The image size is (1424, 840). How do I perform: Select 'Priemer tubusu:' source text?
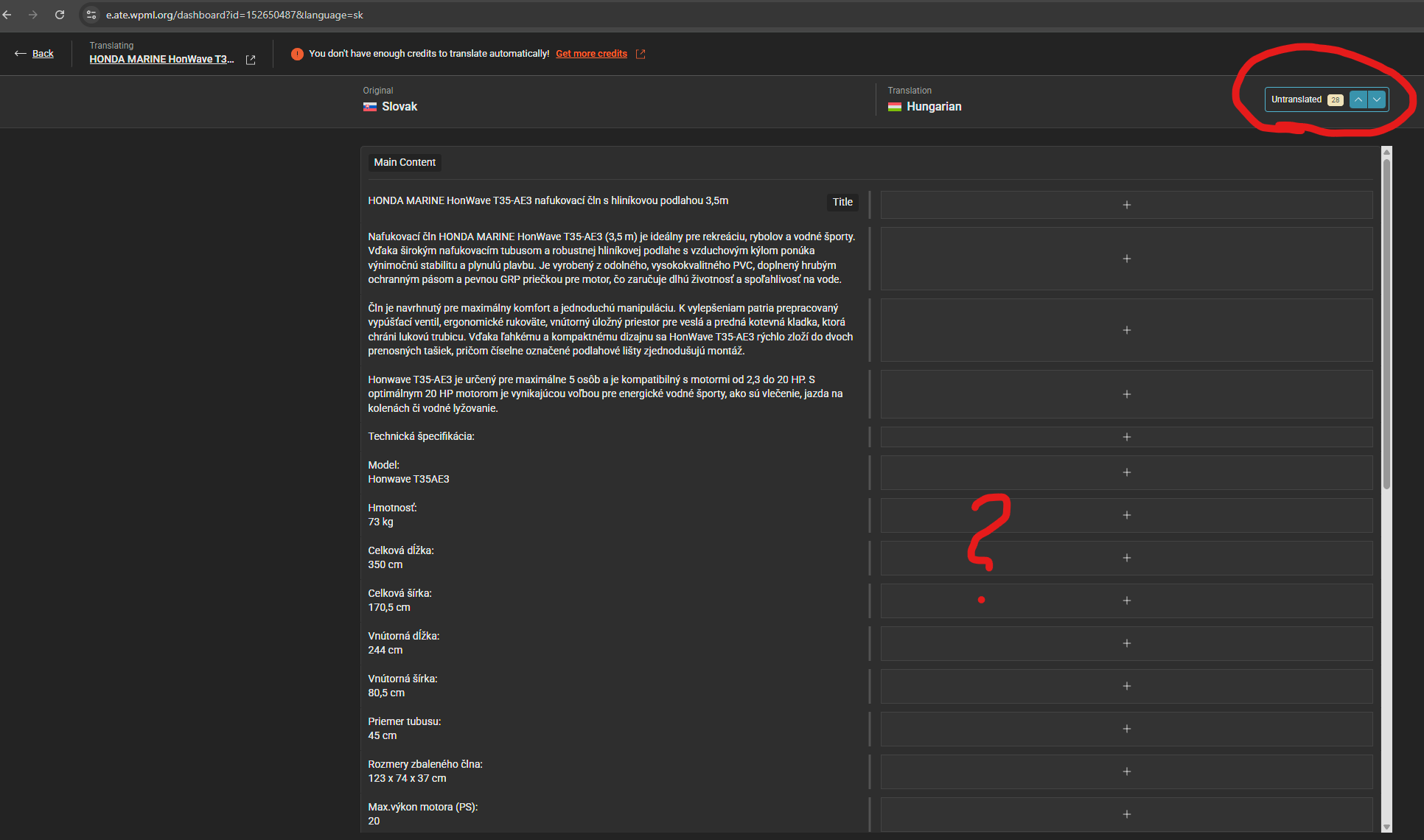[404, 721]
